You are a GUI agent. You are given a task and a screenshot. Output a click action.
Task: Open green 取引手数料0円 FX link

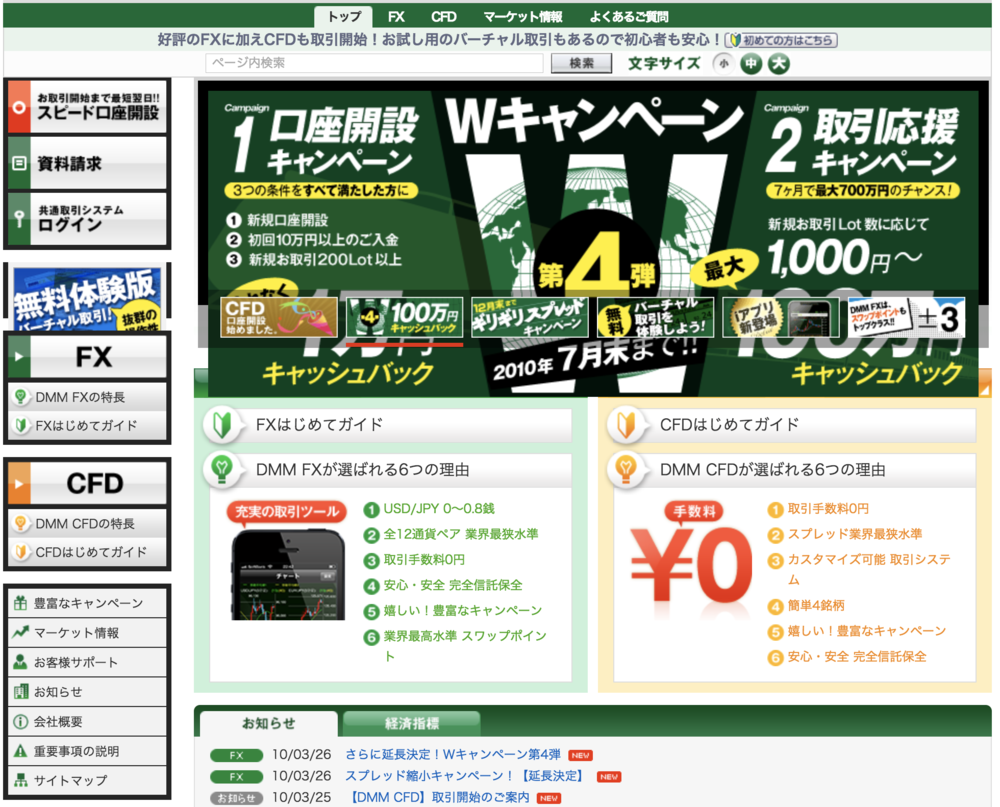click(x=424, y=559)
